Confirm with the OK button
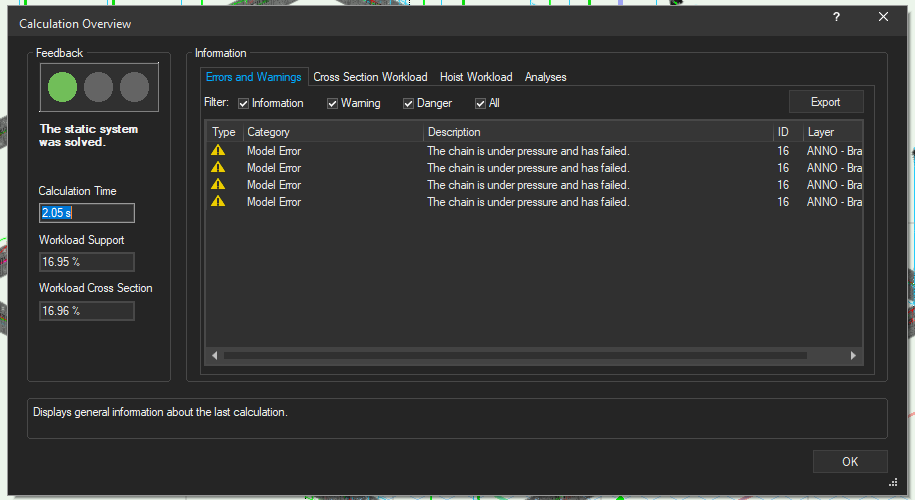Image resolution: width=915 pixels, height=500 pixels. point(849,461)
